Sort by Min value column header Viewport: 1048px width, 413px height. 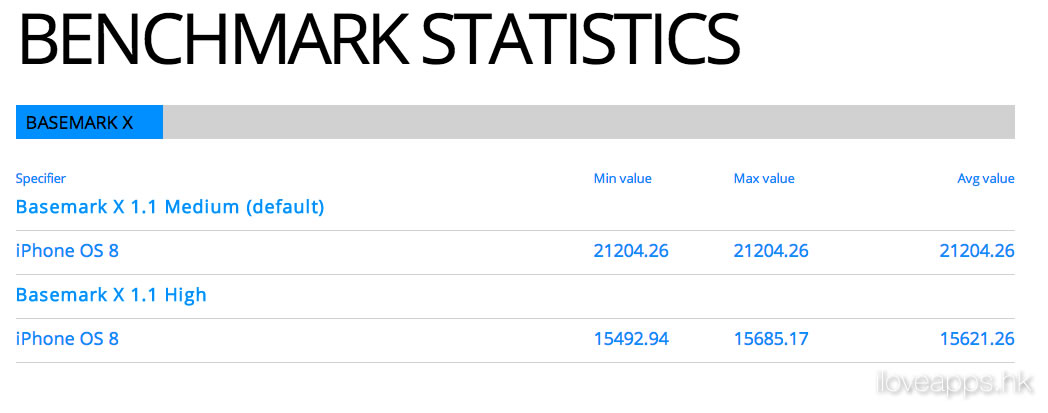(x=622, y=178)
